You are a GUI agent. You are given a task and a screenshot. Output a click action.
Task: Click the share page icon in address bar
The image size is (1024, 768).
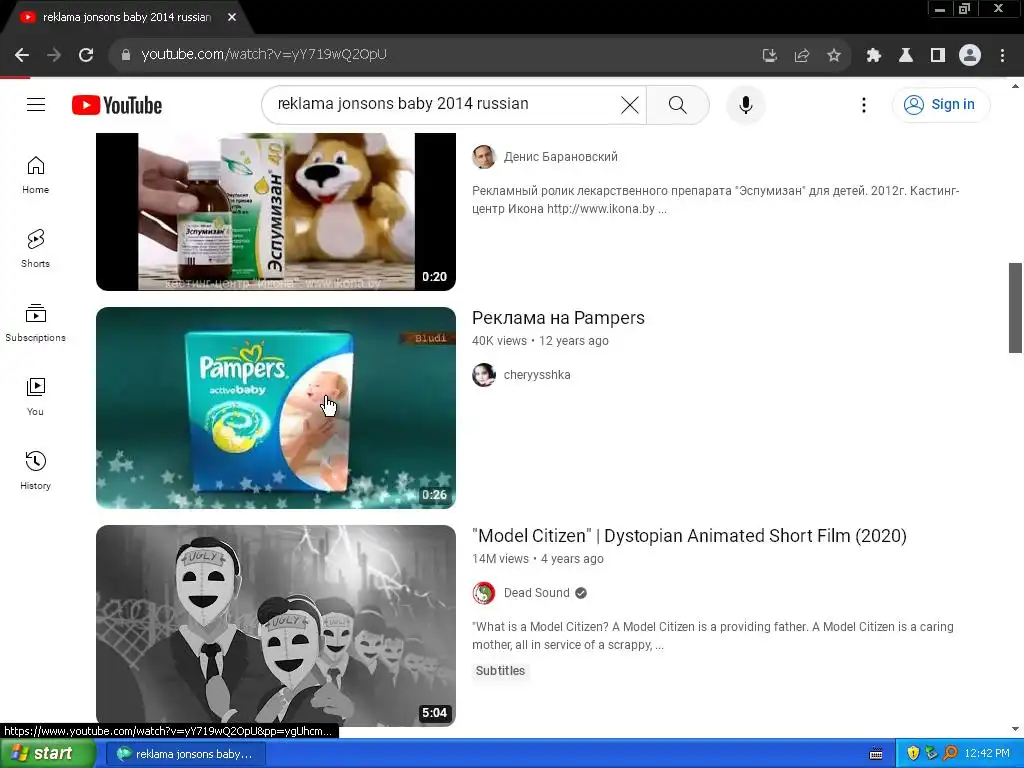(x=802, y=55)
